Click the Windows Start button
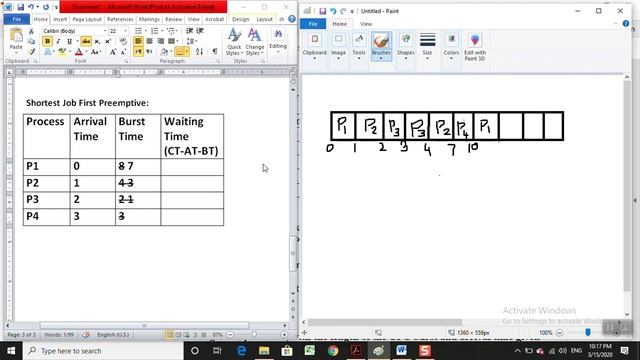Image resolution: width=640 pixels, height=360 pixels. click(11, 351)
